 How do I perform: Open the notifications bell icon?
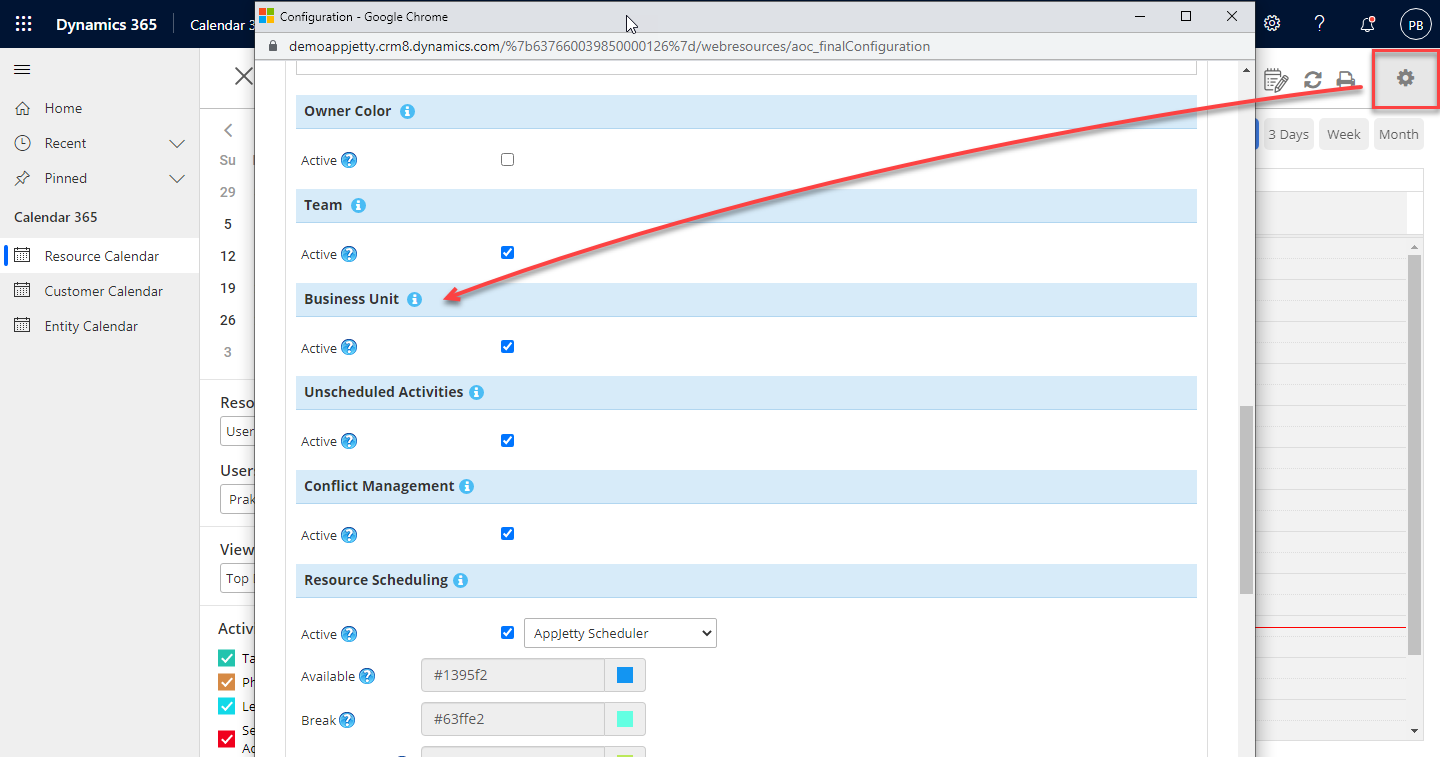[x=1368, y=24]
